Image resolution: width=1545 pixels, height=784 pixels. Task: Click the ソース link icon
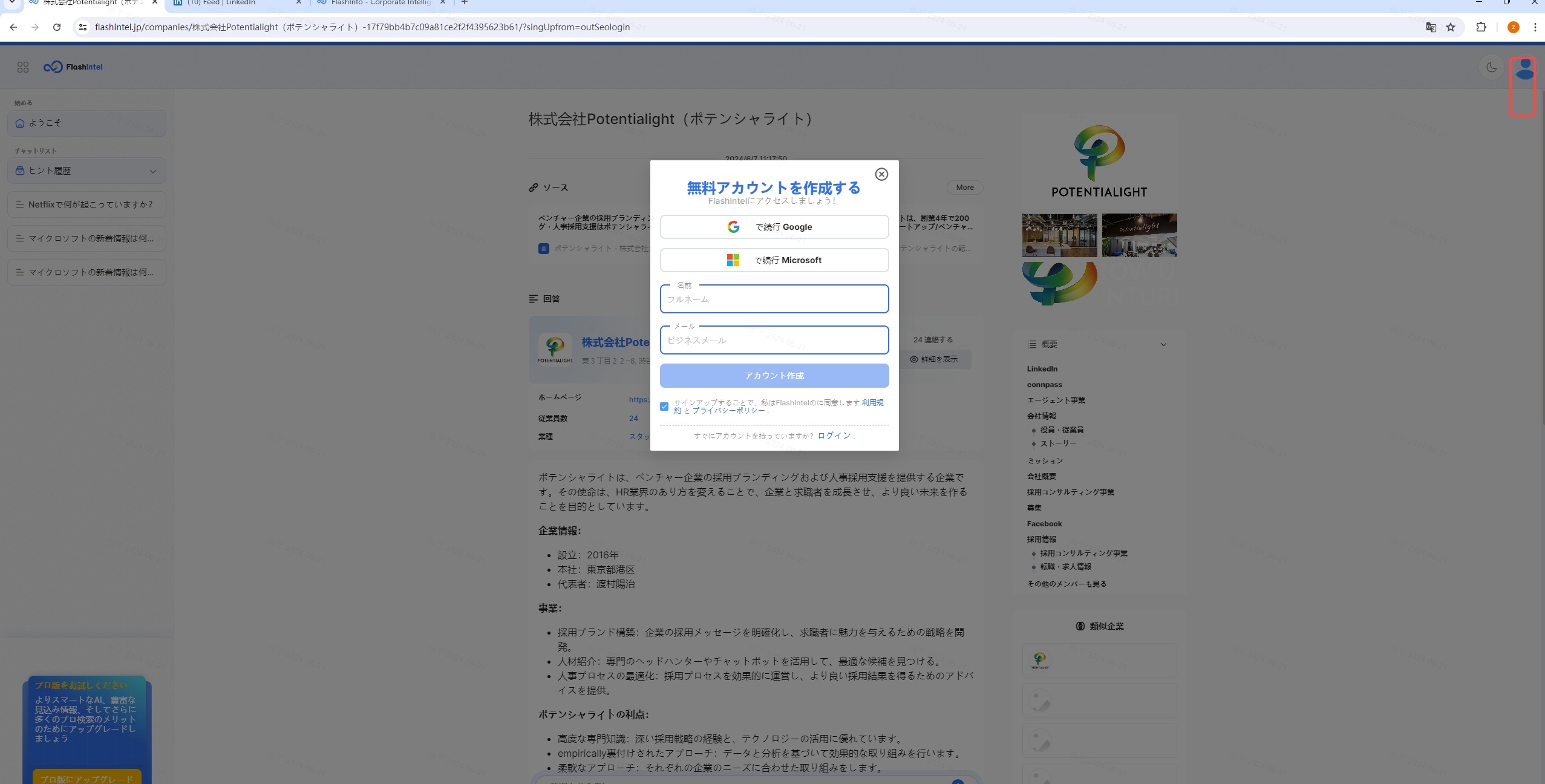click(533, 188)
